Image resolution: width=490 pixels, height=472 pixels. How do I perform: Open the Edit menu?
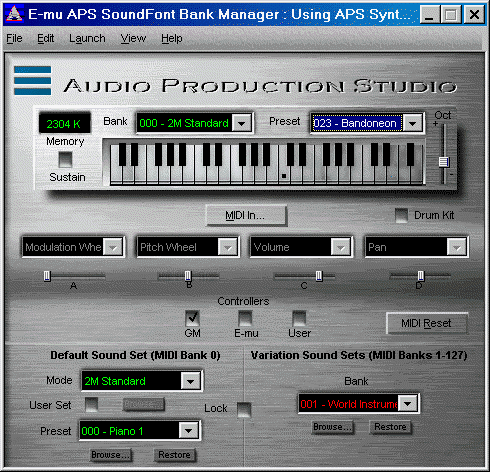pyautogui.click(x=45, y=39)
